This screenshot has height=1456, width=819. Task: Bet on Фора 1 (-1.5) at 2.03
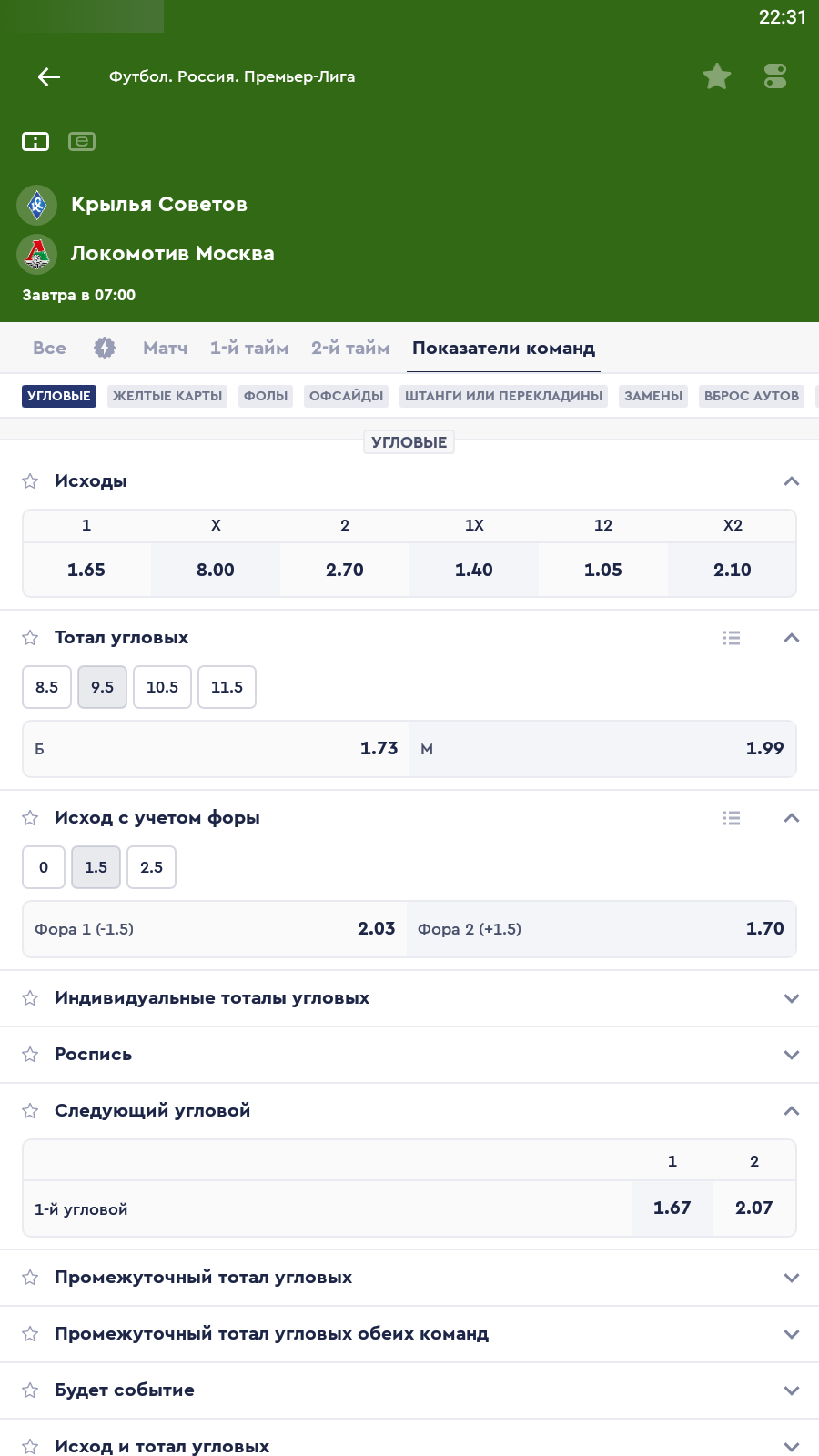coord(215,929)
